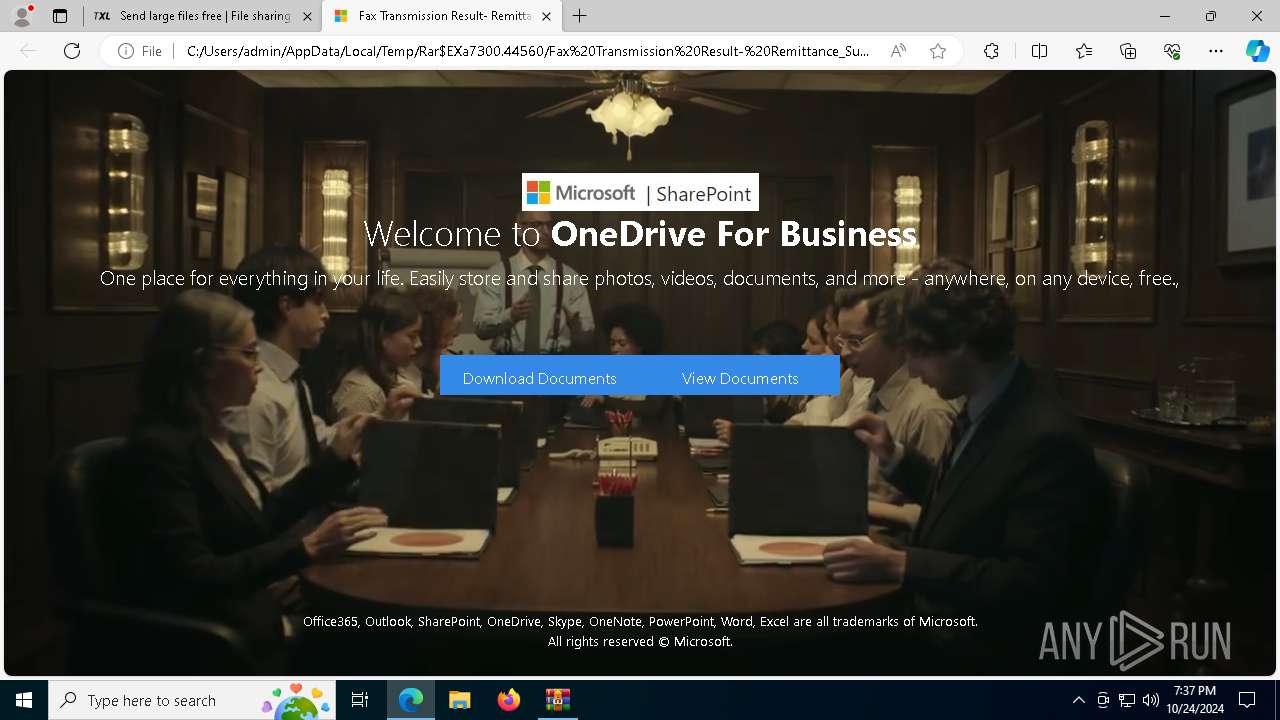
Task: Reload the current page
Action: pos(72,51)
